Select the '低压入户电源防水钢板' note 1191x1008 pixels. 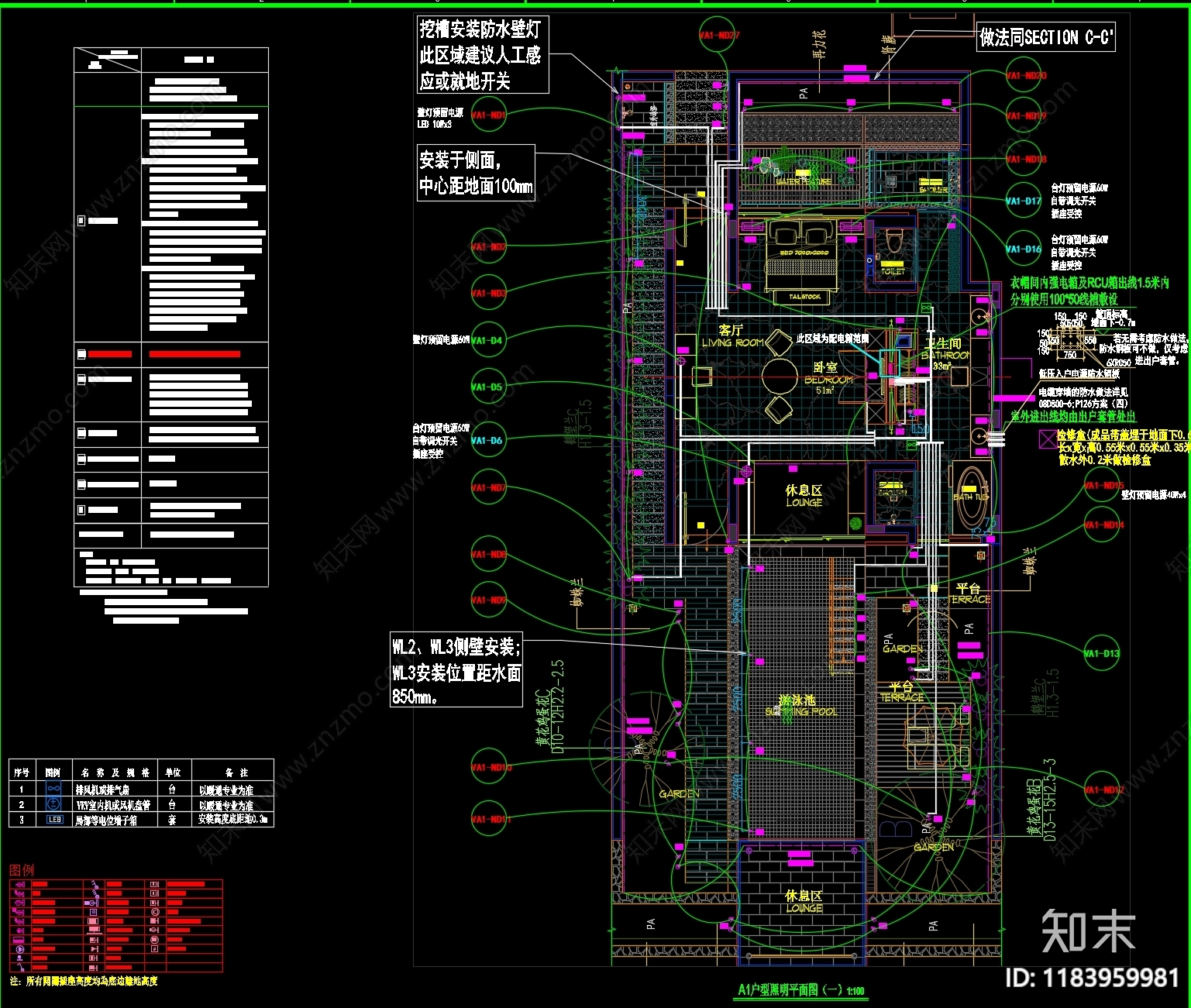[1079, 373]
